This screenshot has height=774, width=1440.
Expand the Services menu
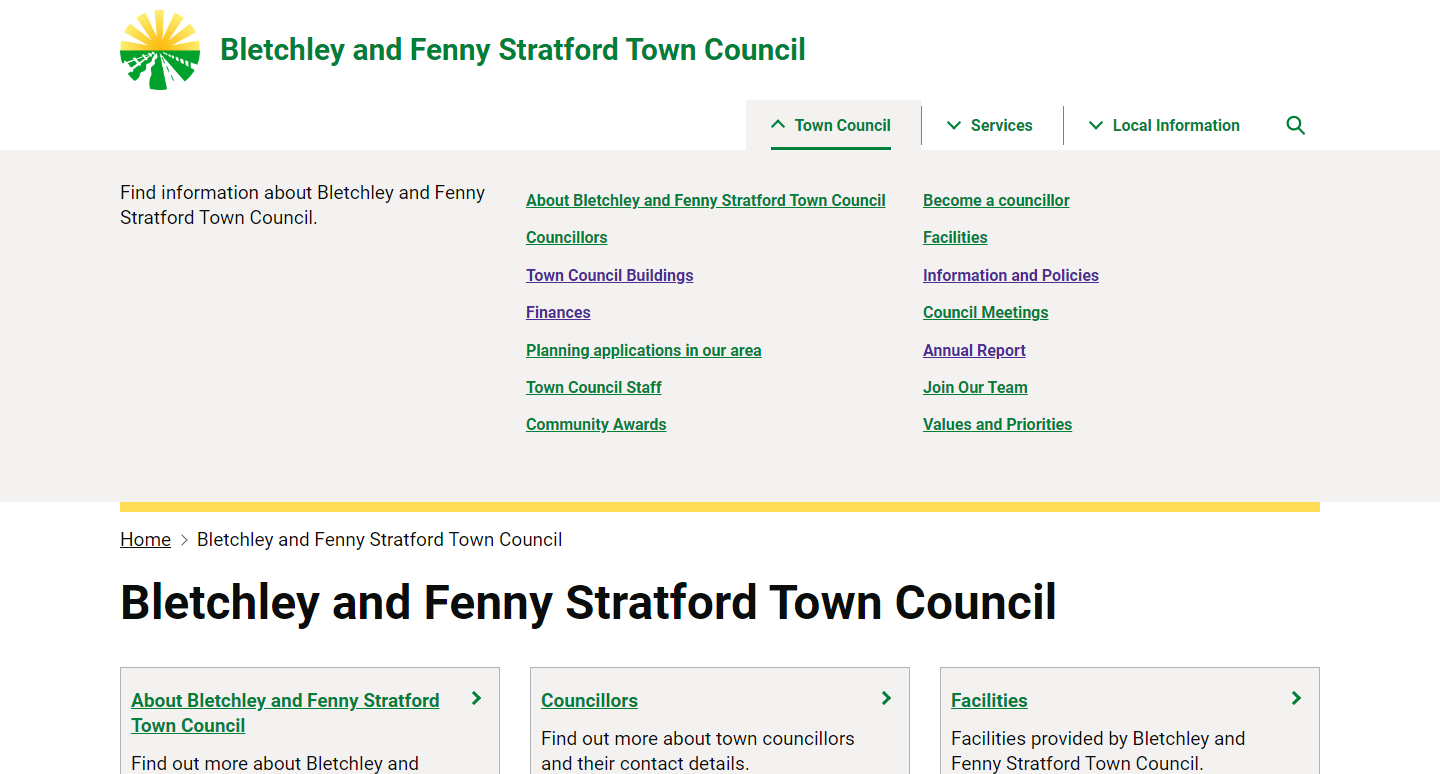point(989,125)
